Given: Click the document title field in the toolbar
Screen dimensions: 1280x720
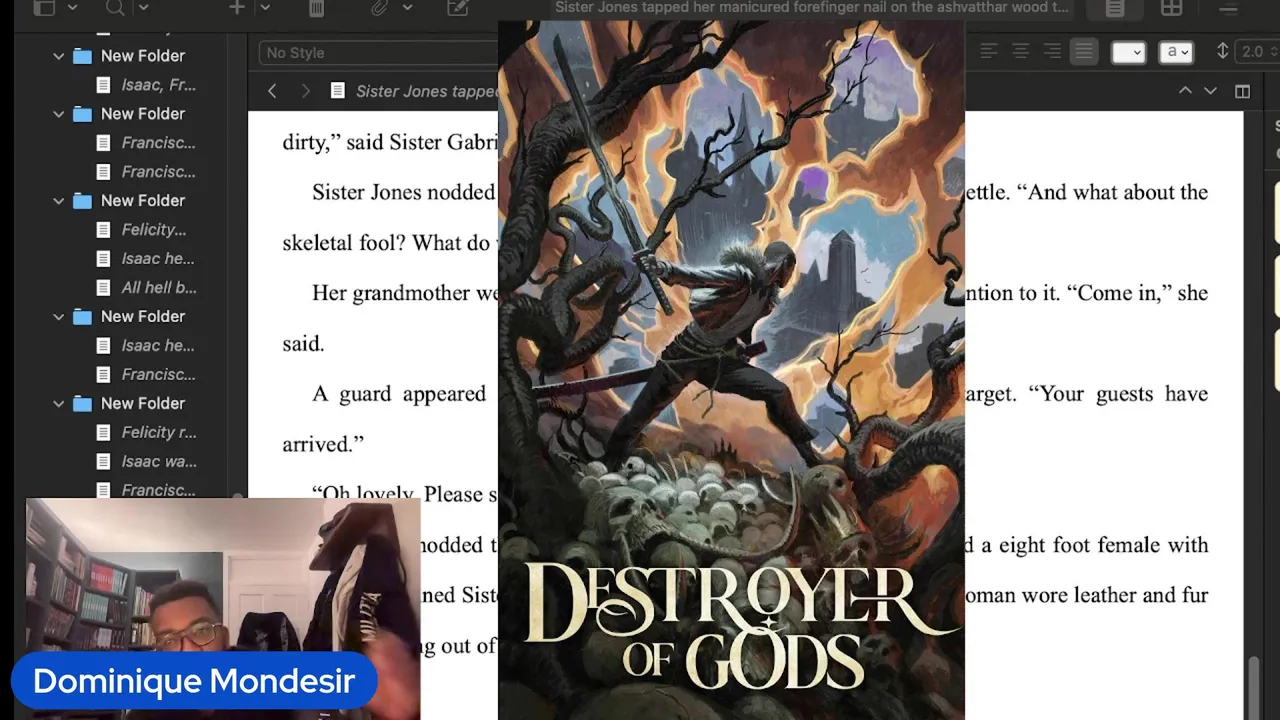Looking at the screenshot, I should pyautogui.click(x=812, y=8).
